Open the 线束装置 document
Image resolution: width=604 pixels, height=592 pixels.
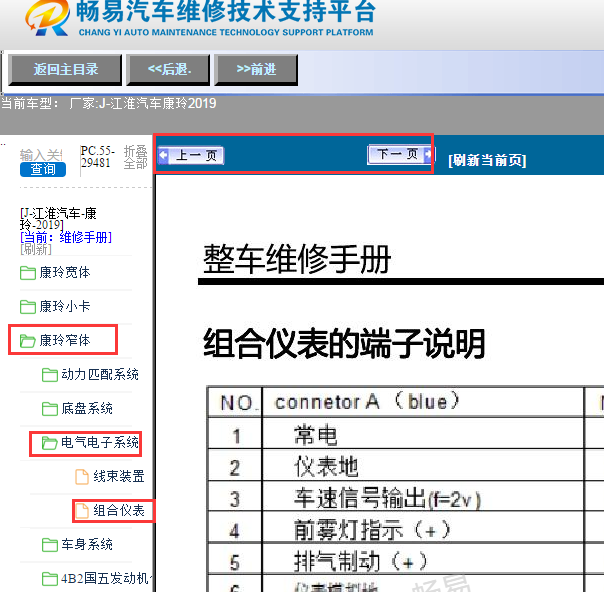tap(119, 476)
